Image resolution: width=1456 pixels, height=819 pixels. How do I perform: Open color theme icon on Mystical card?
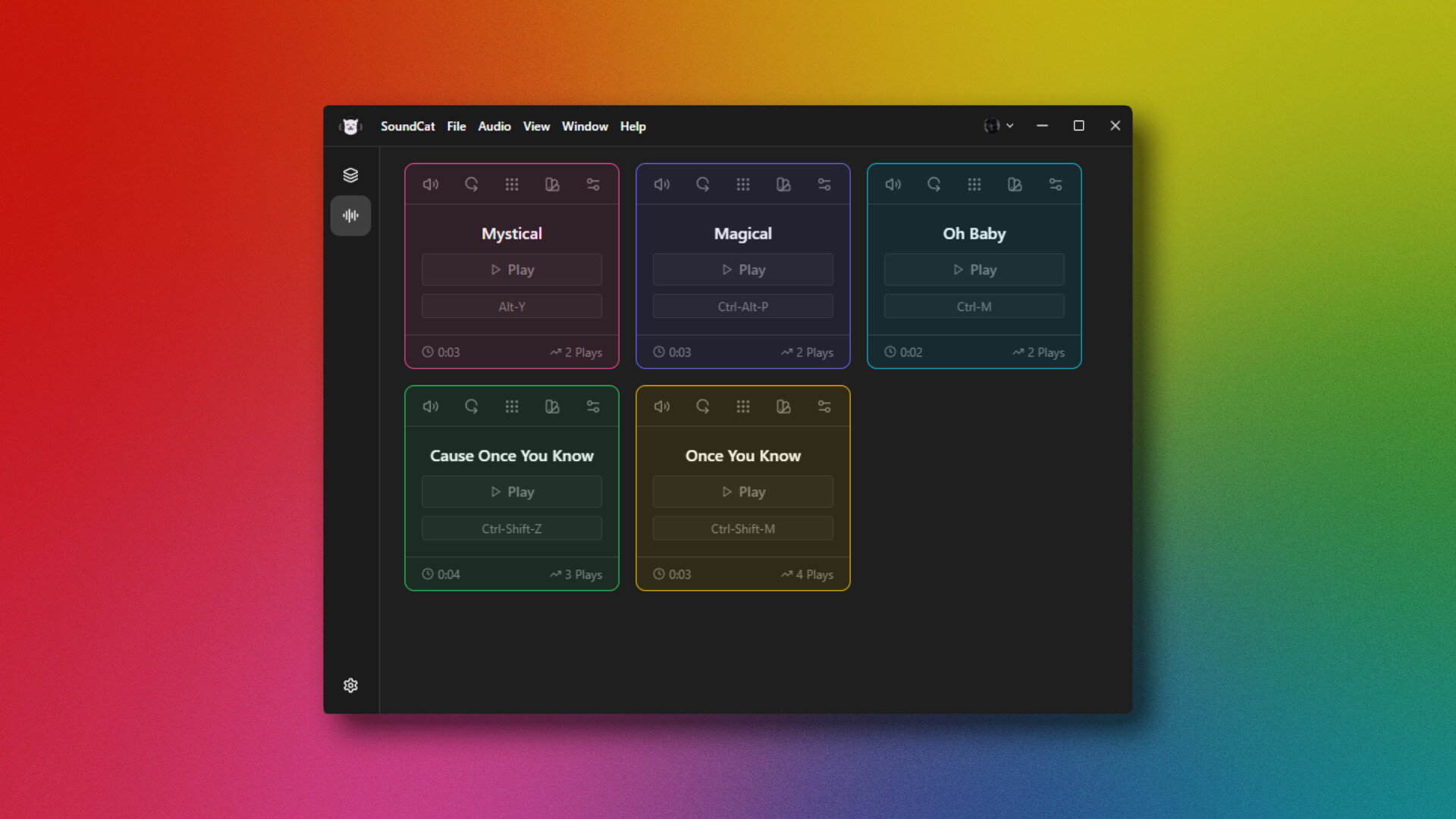click(552, 184)
